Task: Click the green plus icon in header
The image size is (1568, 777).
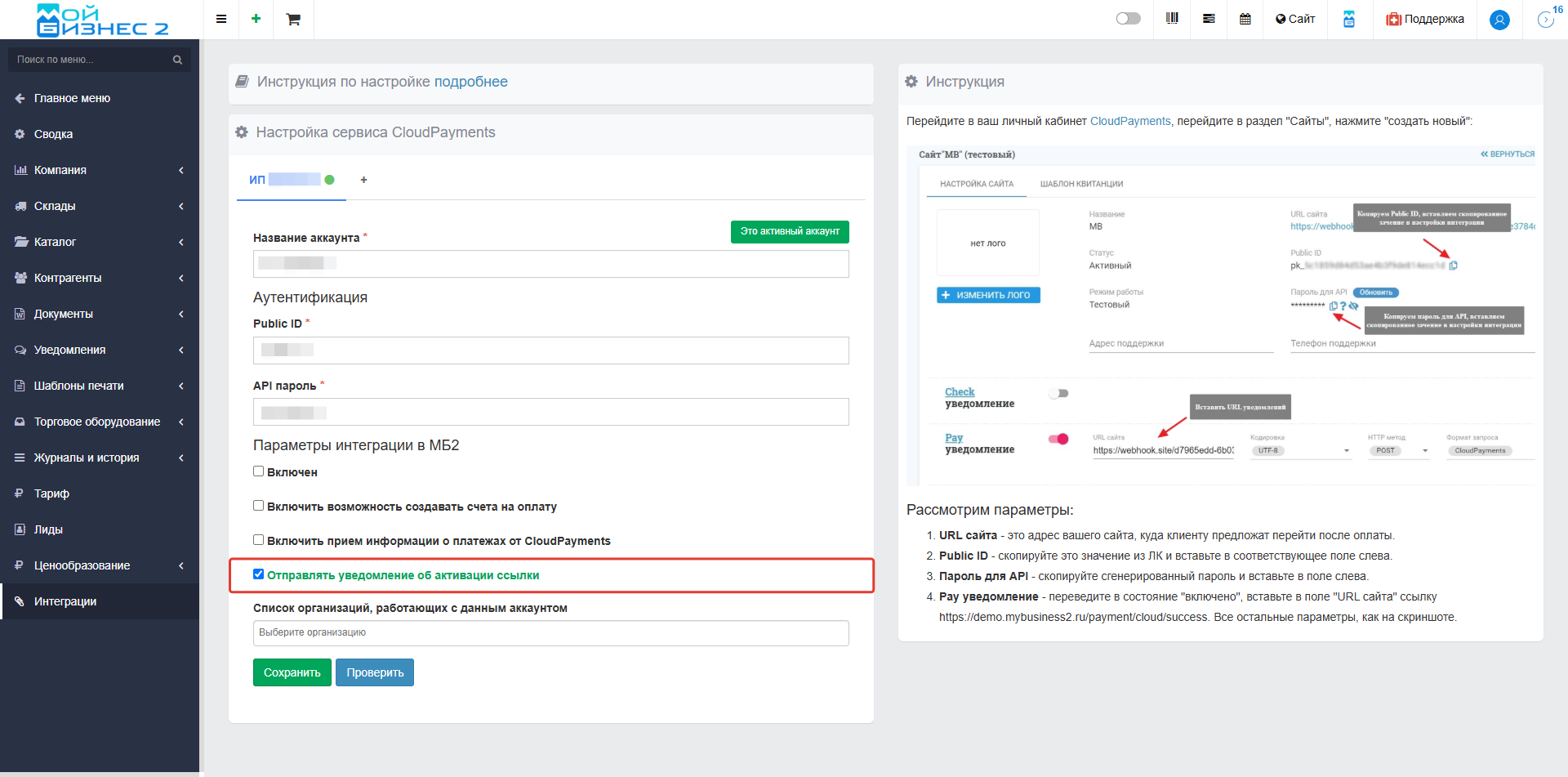Action: [x=256, y=19]
